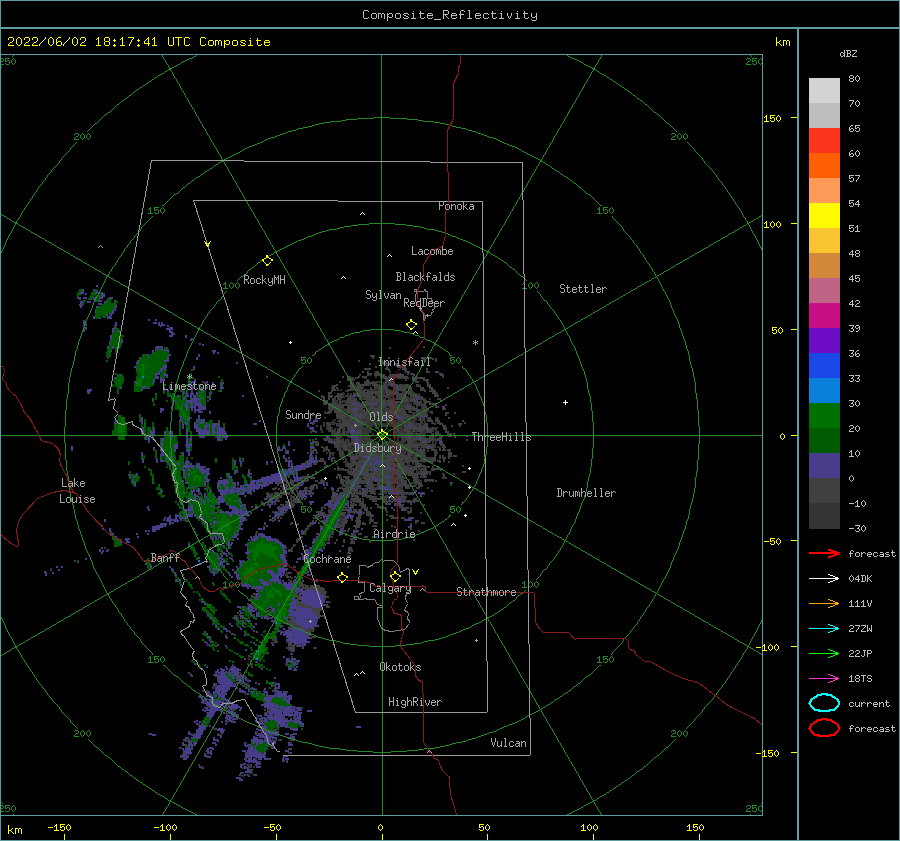Pick the magenta dBZ swatch near 42

pos(824,316)
